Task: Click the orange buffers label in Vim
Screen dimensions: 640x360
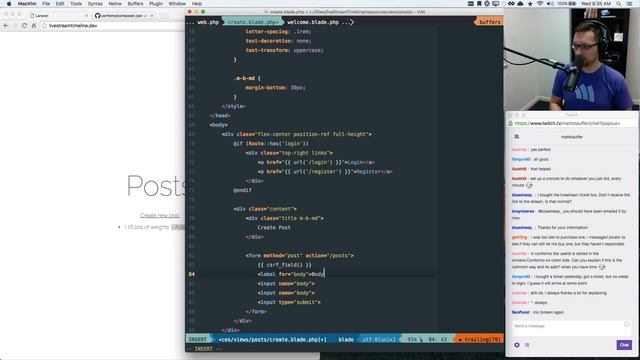Action: (490, 22)
